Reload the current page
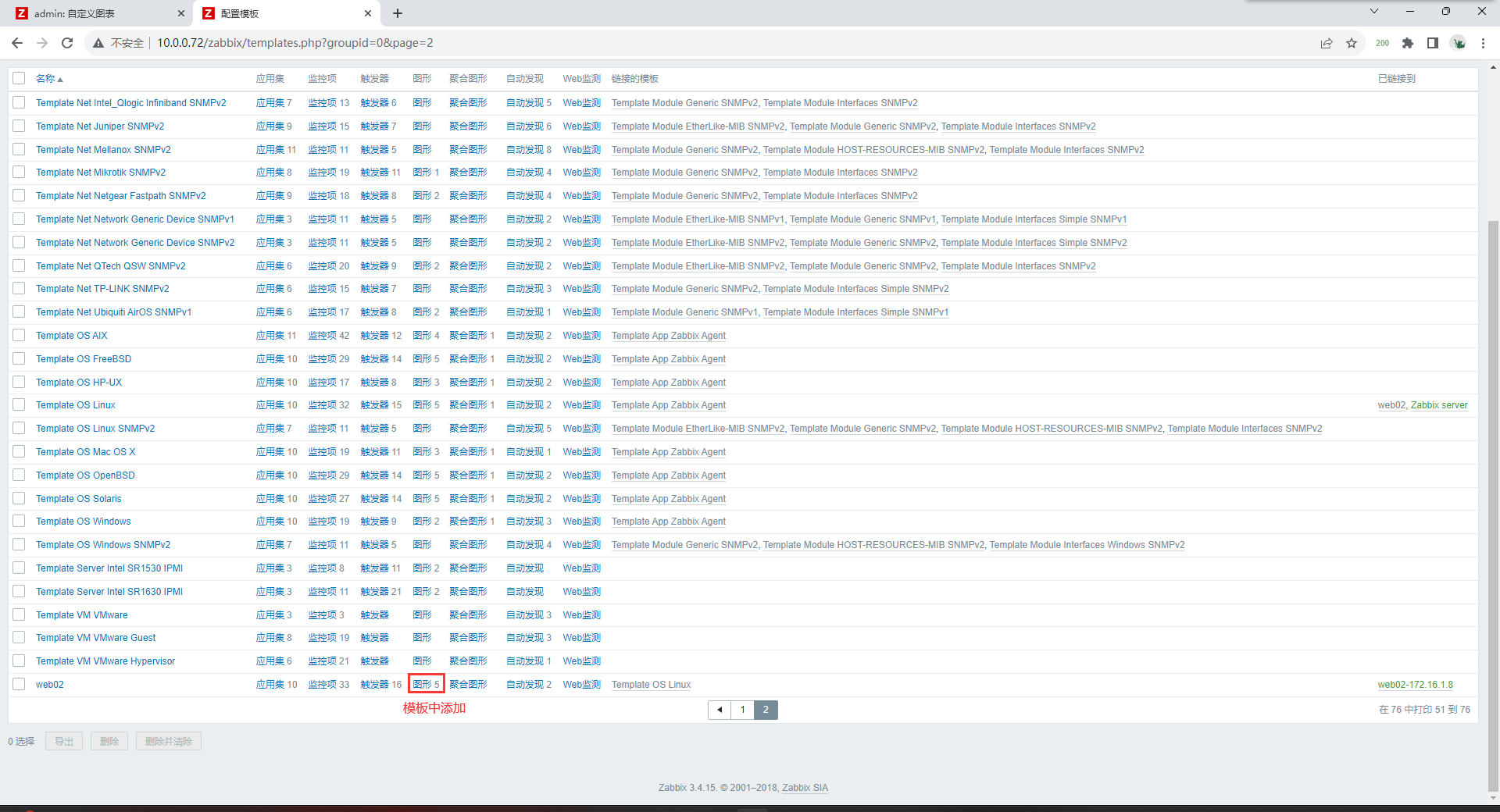The height and width of the screenshot is (812, 1500). click(x=67, y=43)
